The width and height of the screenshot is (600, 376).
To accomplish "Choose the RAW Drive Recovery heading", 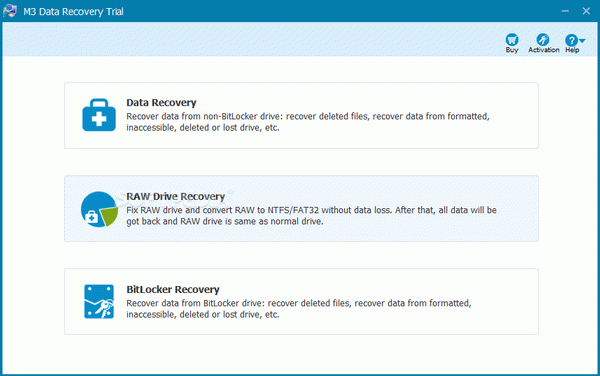I will pos(175,196).
